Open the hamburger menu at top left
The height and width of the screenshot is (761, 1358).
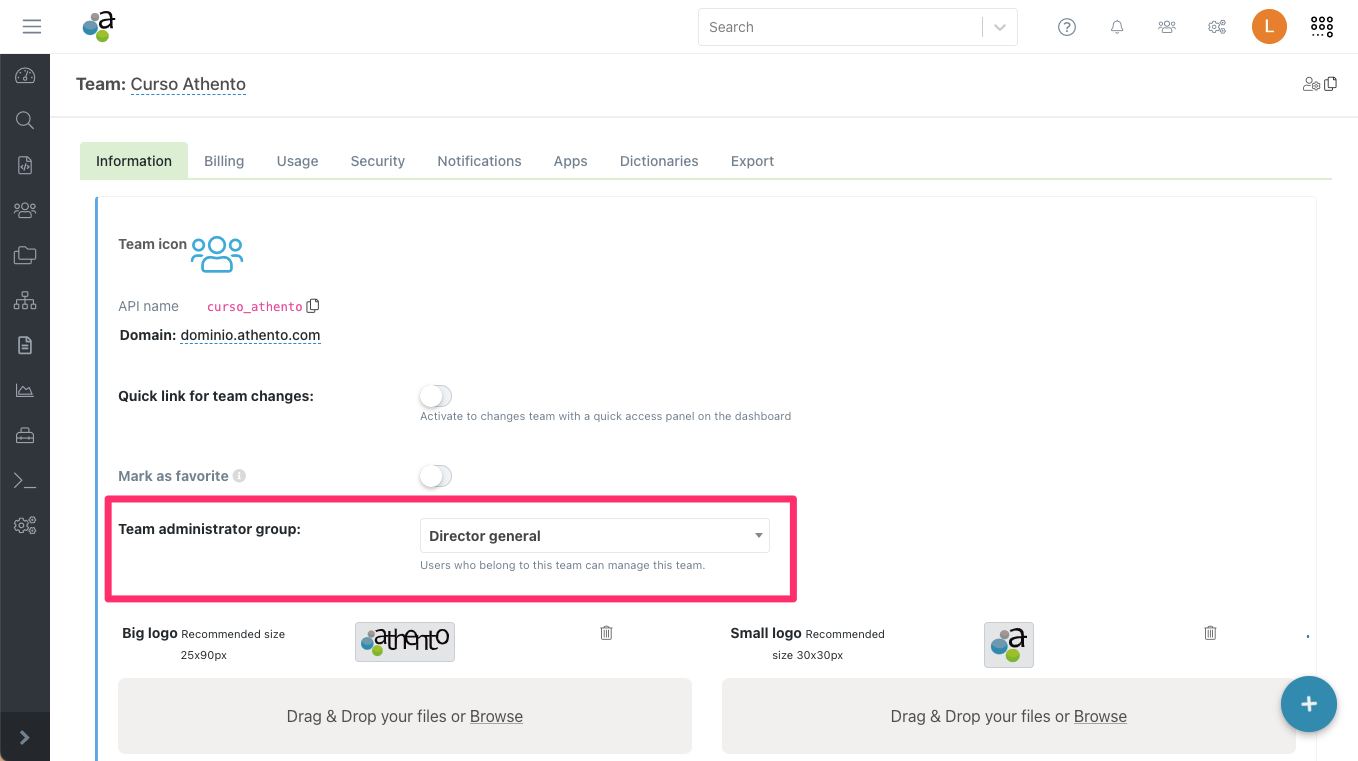click(x=32, y=27)
